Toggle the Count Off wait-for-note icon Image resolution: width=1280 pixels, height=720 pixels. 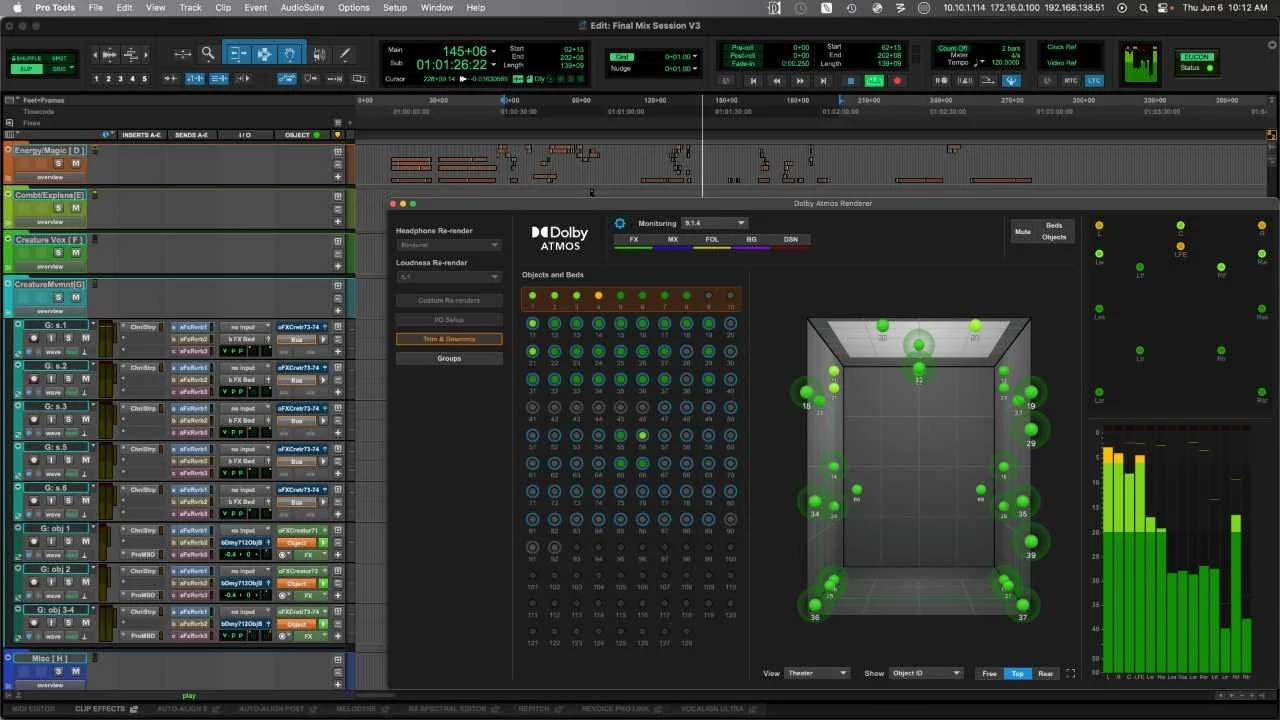(x=941, y=81)
